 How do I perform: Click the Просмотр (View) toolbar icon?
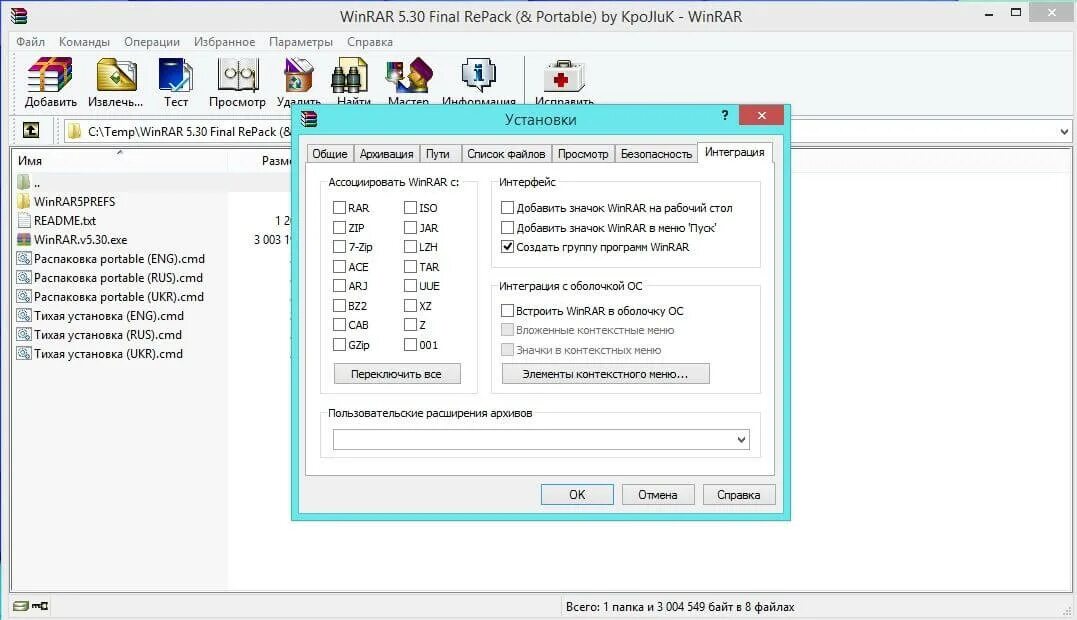click(238, 75)
